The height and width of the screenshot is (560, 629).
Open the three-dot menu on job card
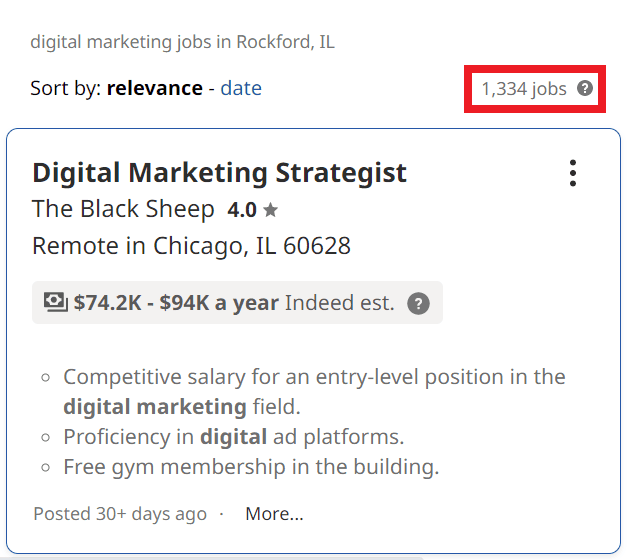pos(573,173)
